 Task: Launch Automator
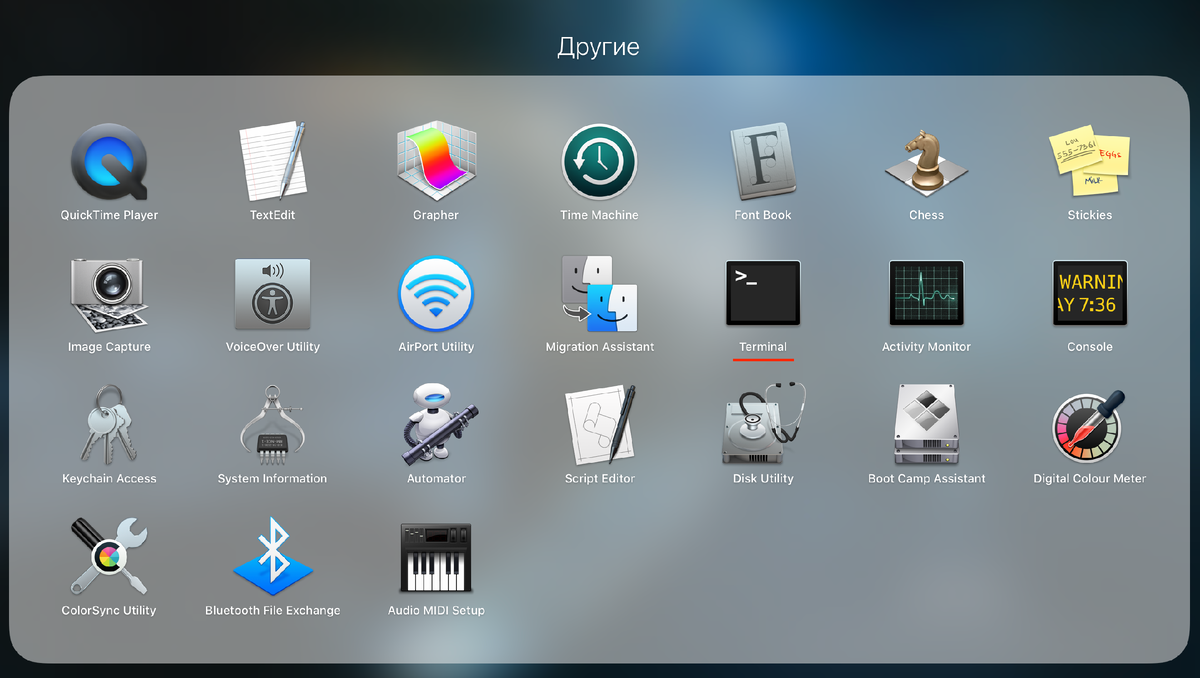click(x=436, y=425)
